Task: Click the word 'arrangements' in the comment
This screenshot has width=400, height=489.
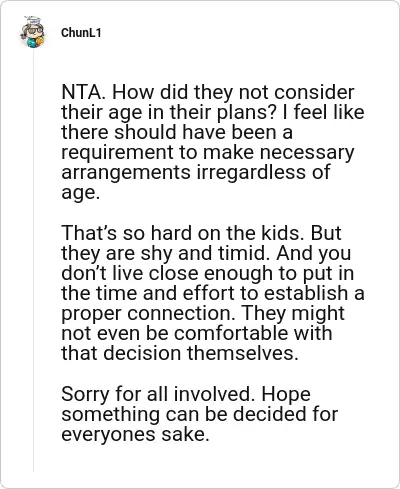Action: [126, 173]
